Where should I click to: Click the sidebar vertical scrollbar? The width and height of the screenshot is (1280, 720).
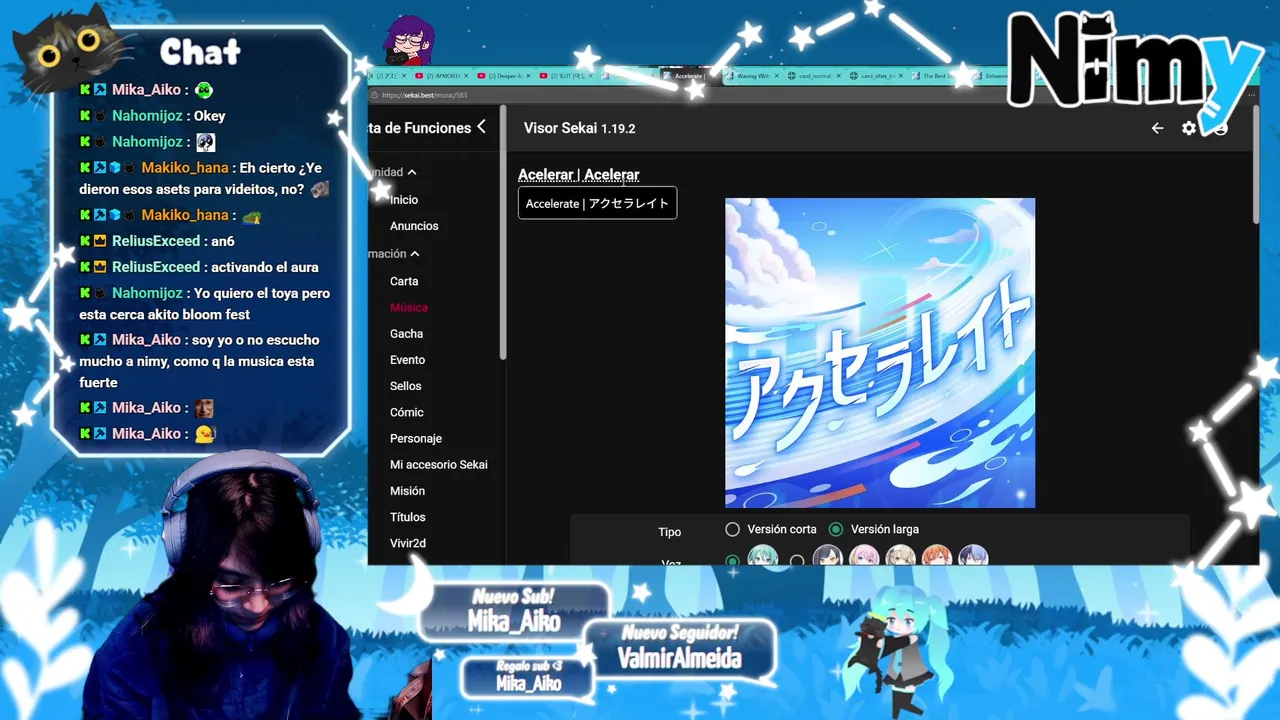(503, 232)
